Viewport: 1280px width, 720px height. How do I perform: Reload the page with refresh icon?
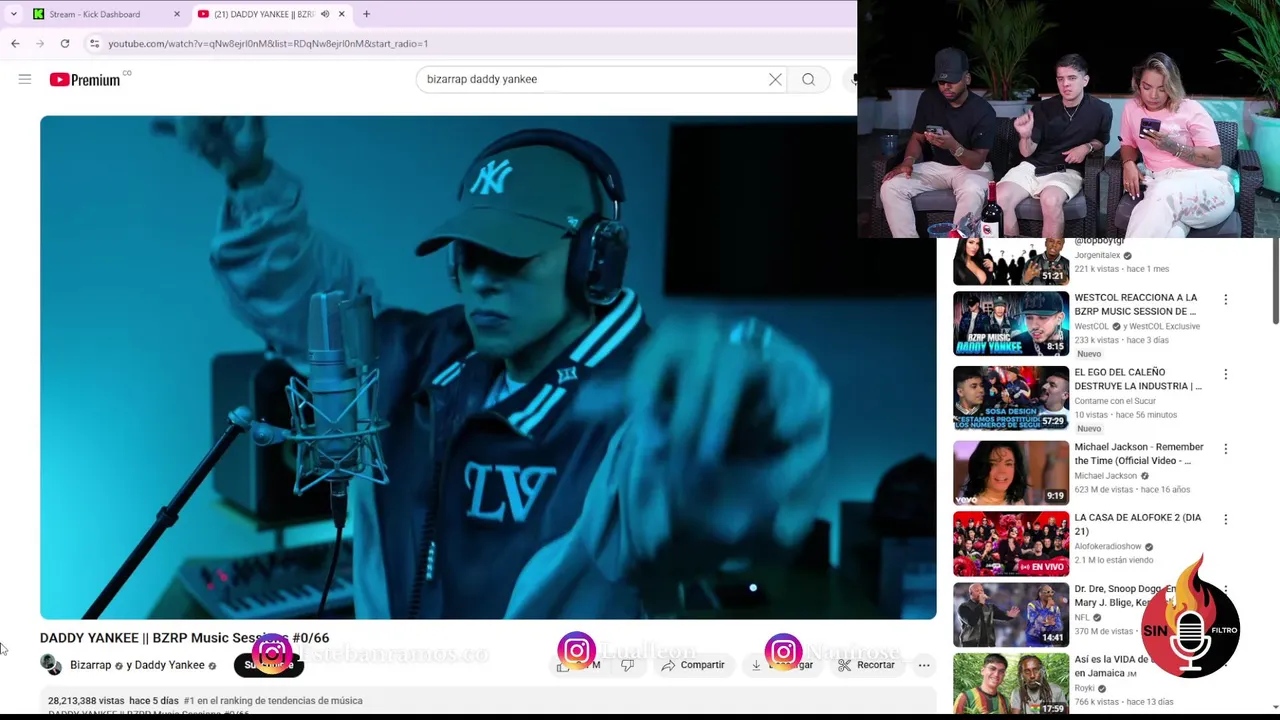65,43
